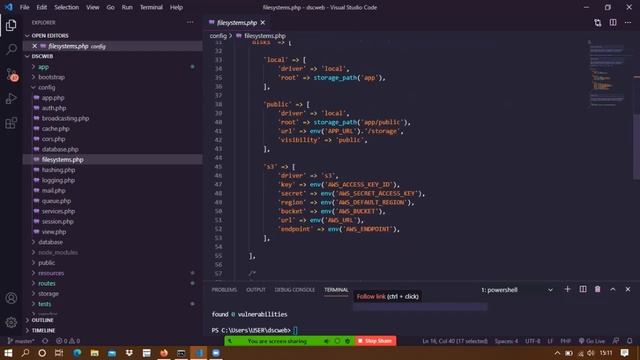Switch to the Problems panel tab

tap(224, 290)
